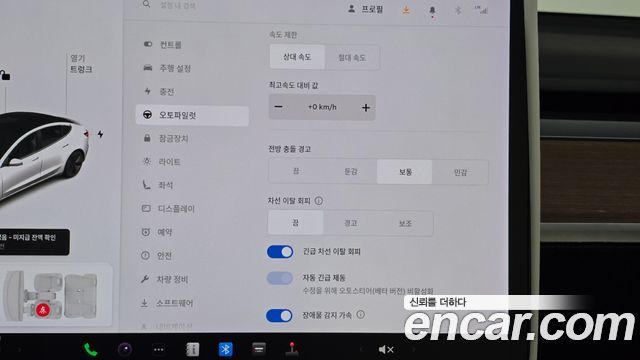Viewport: 640px width, 360px height.
Task: Increase speed offset with plus button
Action: tap(366, 108)
